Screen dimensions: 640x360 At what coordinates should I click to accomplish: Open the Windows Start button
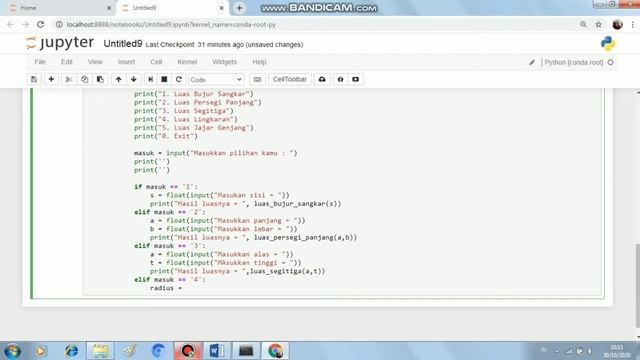pyautogui.click(x=12, y=351)
